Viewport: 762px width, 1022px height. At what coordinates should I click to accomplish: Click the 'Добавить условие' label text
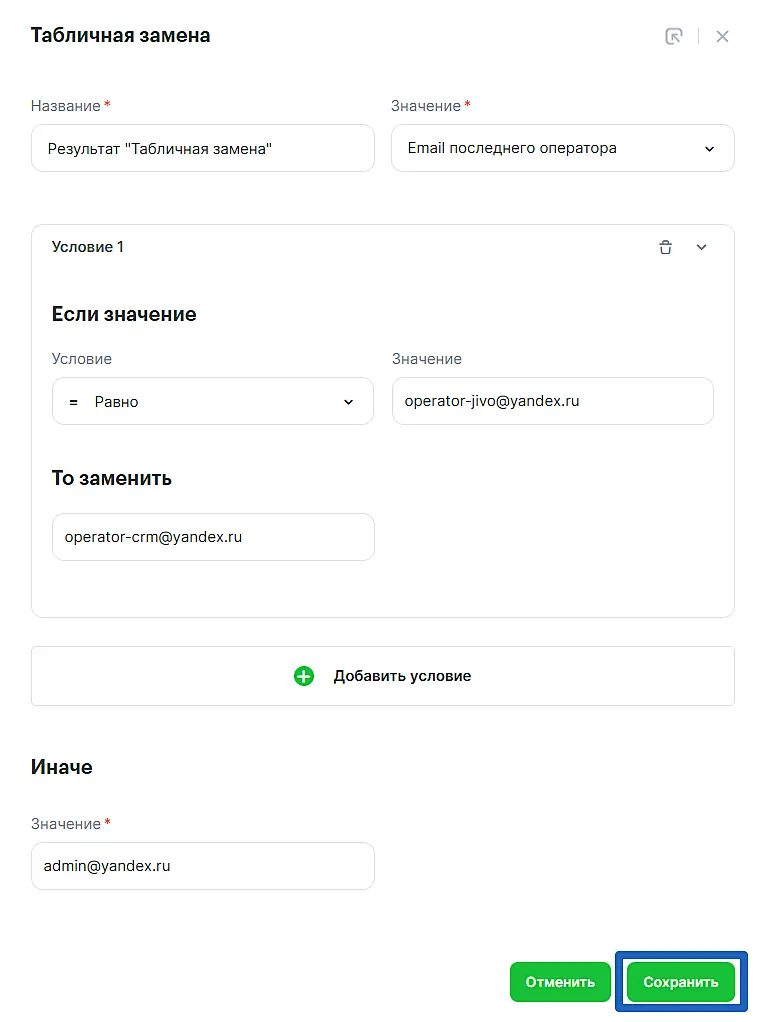[402, 676]
